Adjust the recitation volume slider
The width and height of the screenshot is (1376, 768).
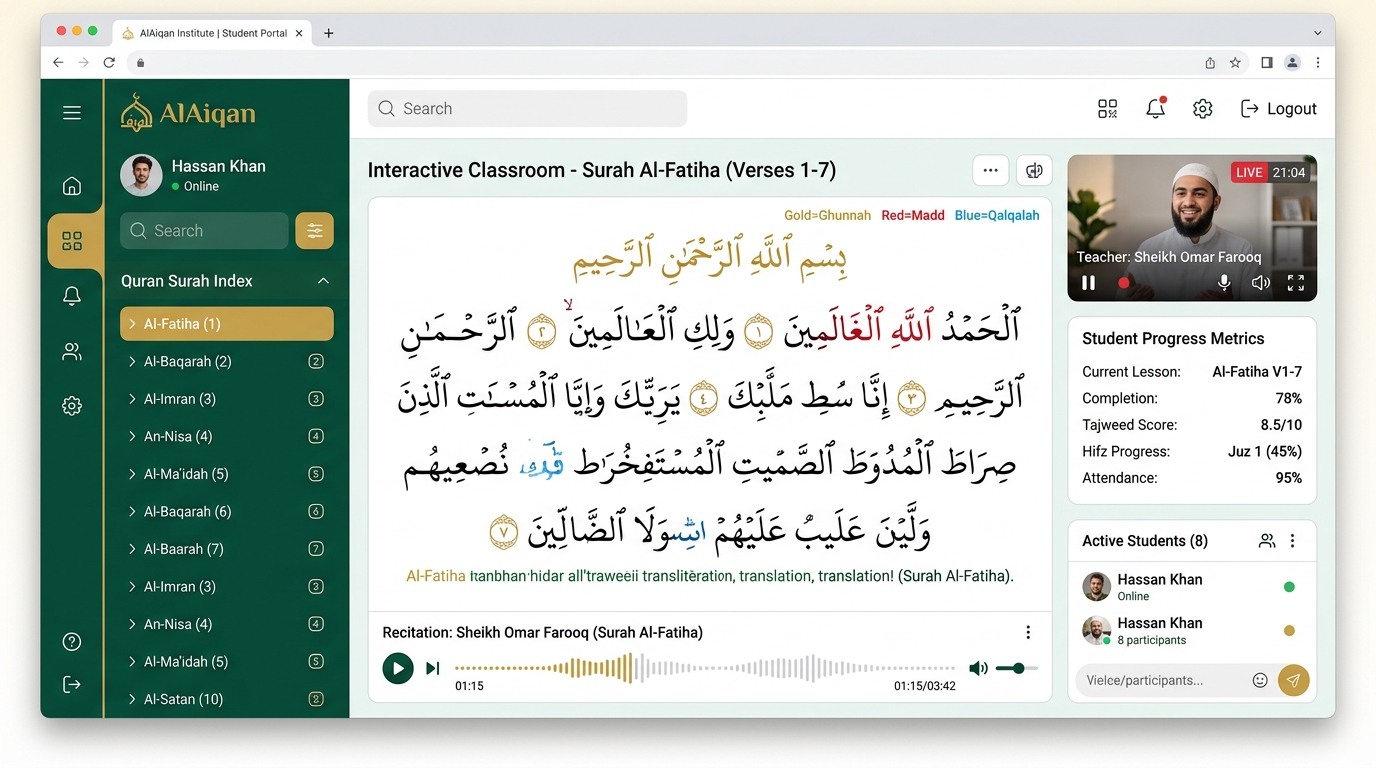pos(1017,668)
